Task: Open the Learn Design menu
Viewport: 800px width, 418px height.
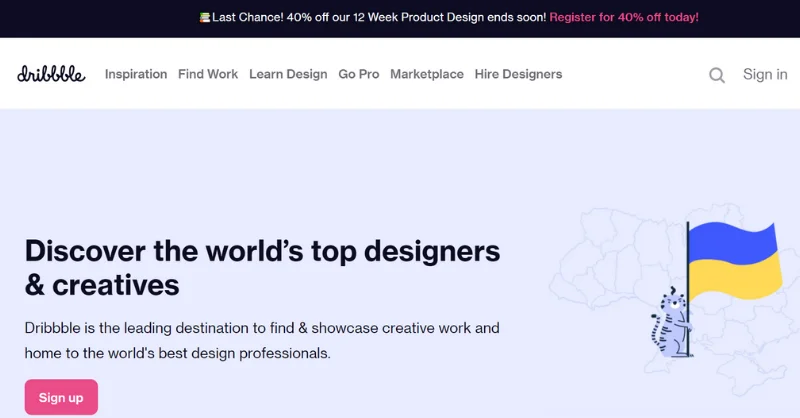Action: click(x=288, y=74)
